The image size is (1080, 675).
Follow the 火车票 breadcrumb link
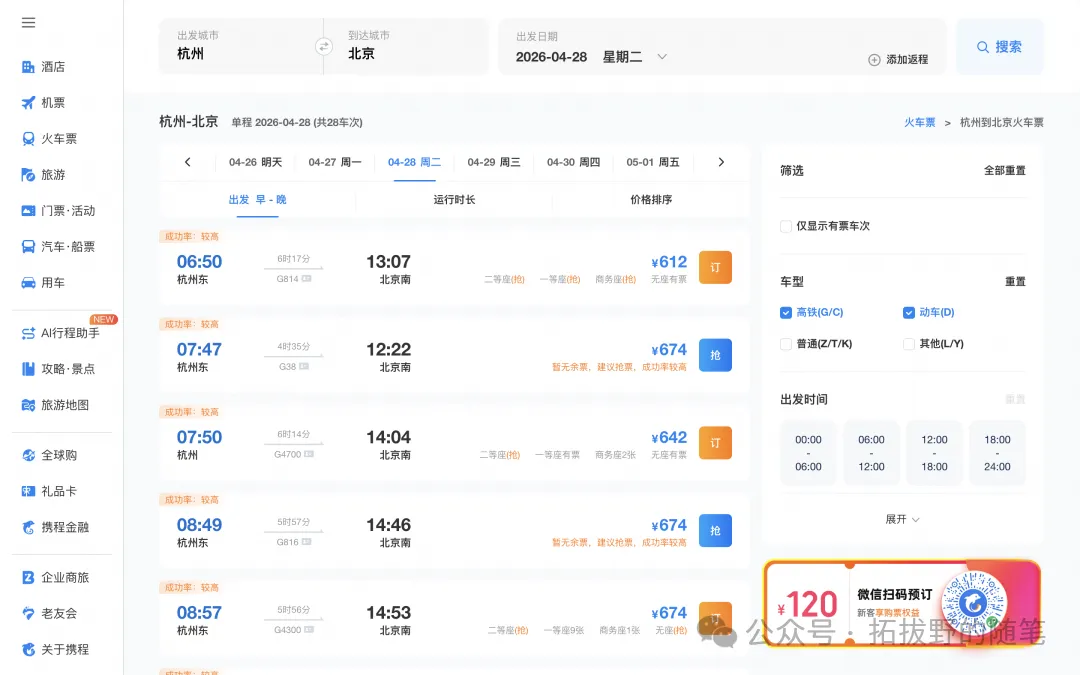pyautogui.click(x=920, y=123)
